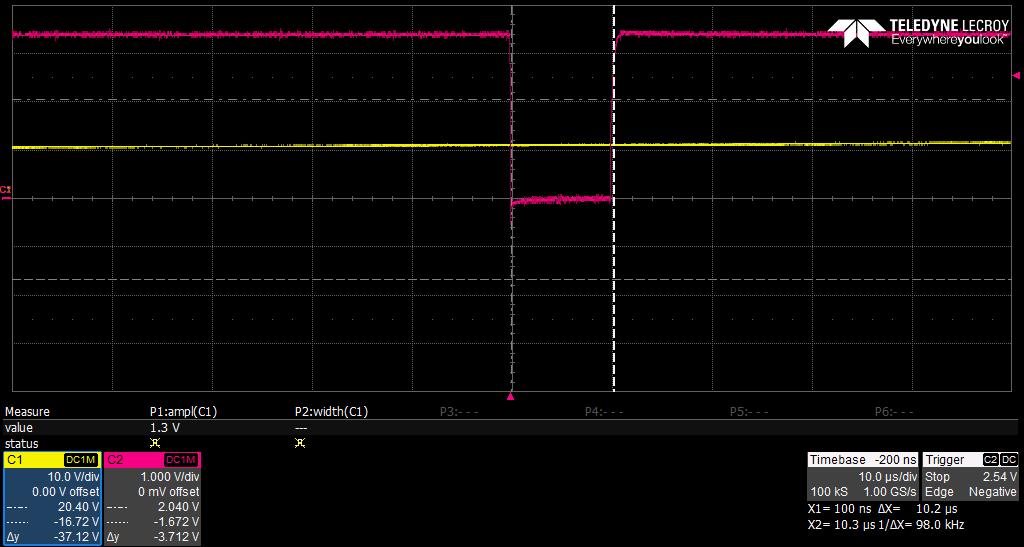The image size is (1024, 547).
Task: Select the pink trigger time marker below the grid
Action: pos(511,396)
